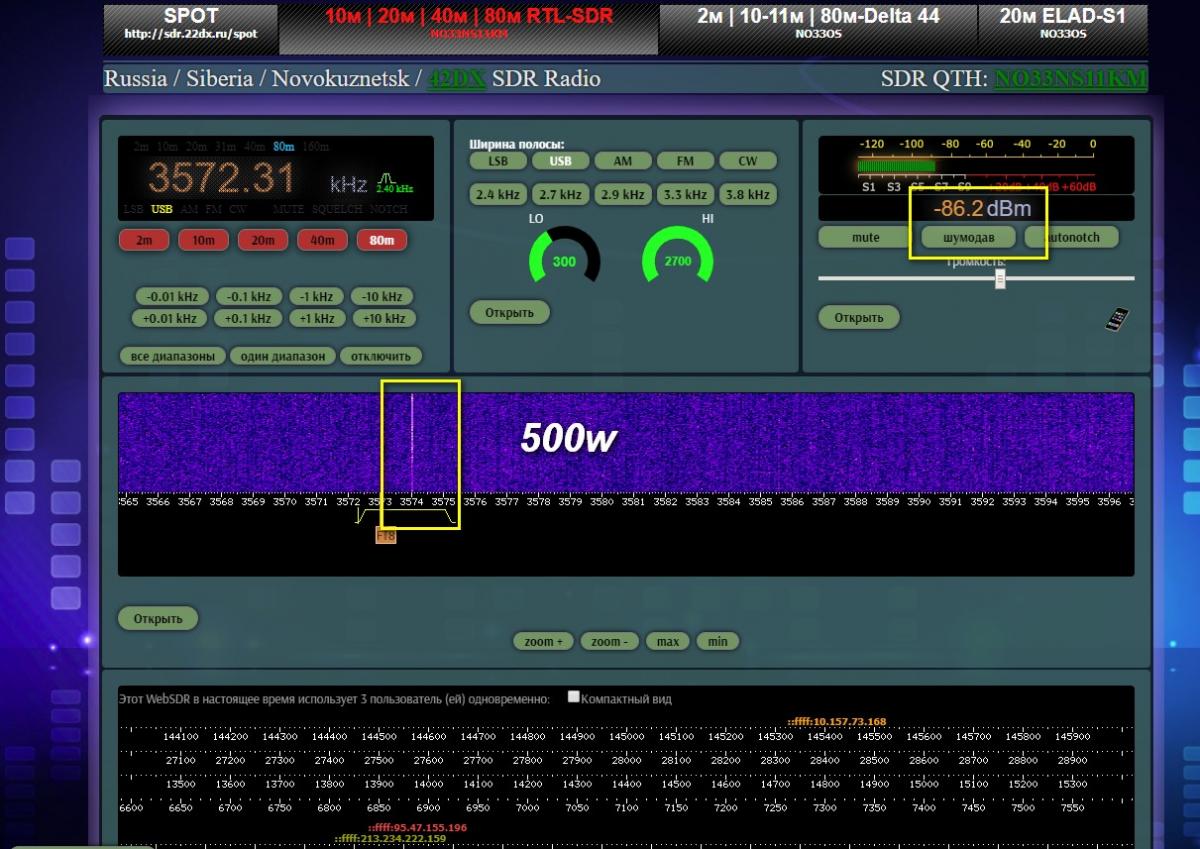The image size is (1200, 849).
Task: Switch to the 80m-Delta 44 receiver tab
Action: (817, 23)
